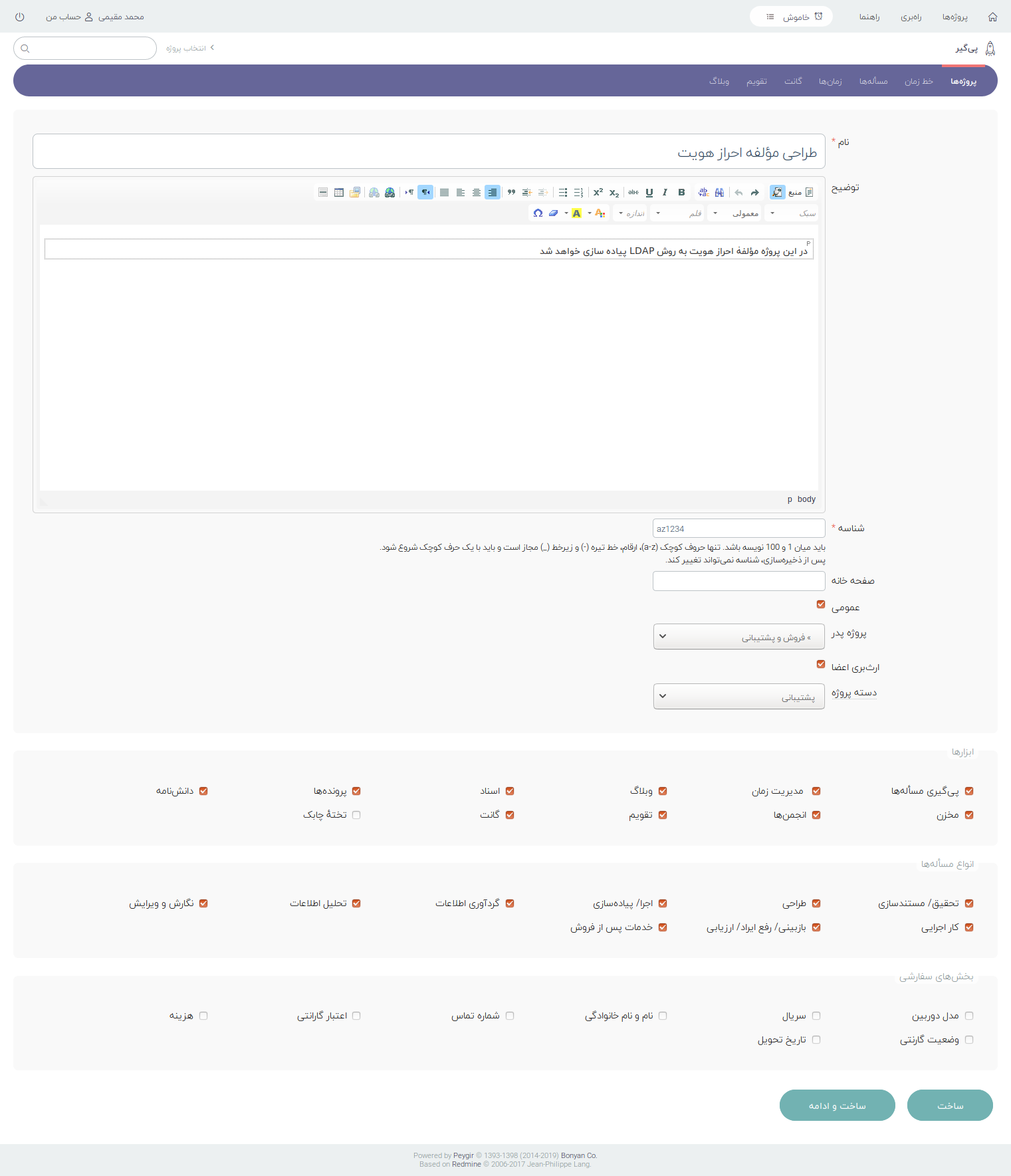Open the replace text tool
This screenshot has width=1011, height=1176.
703,192
